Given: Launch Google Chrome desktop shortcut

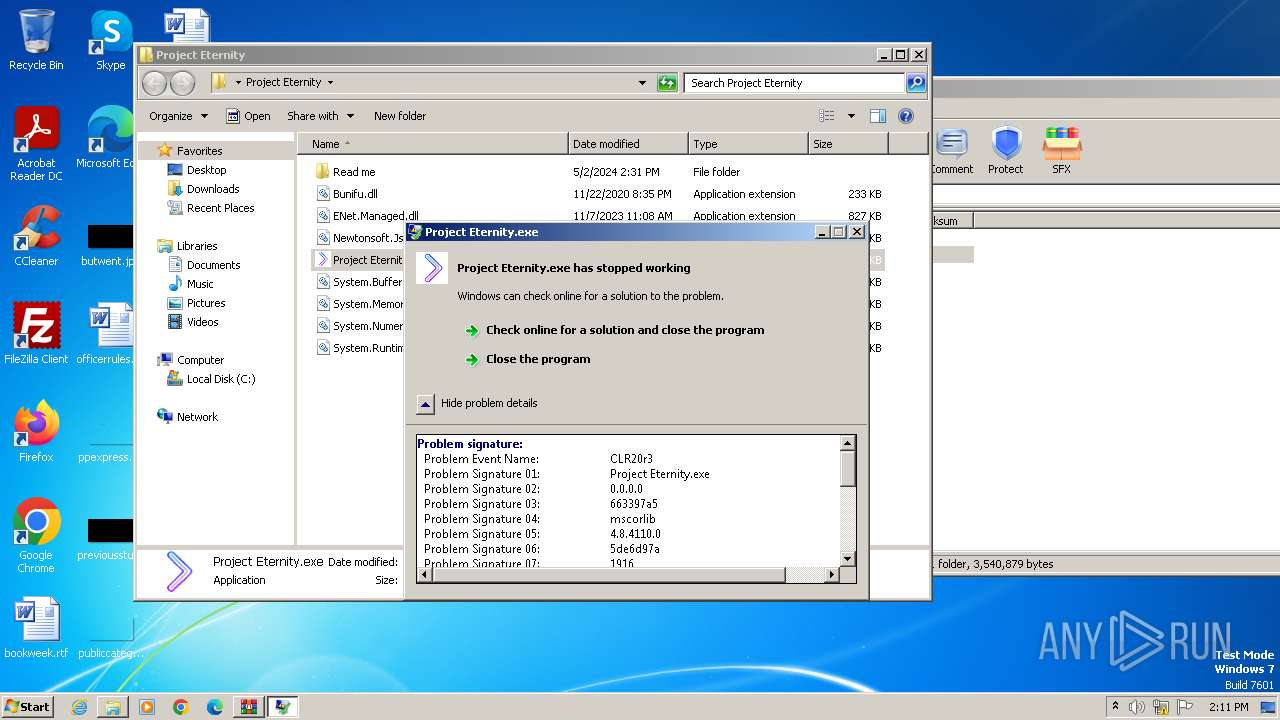Looking at the screenshot, I should coord(36,536).
